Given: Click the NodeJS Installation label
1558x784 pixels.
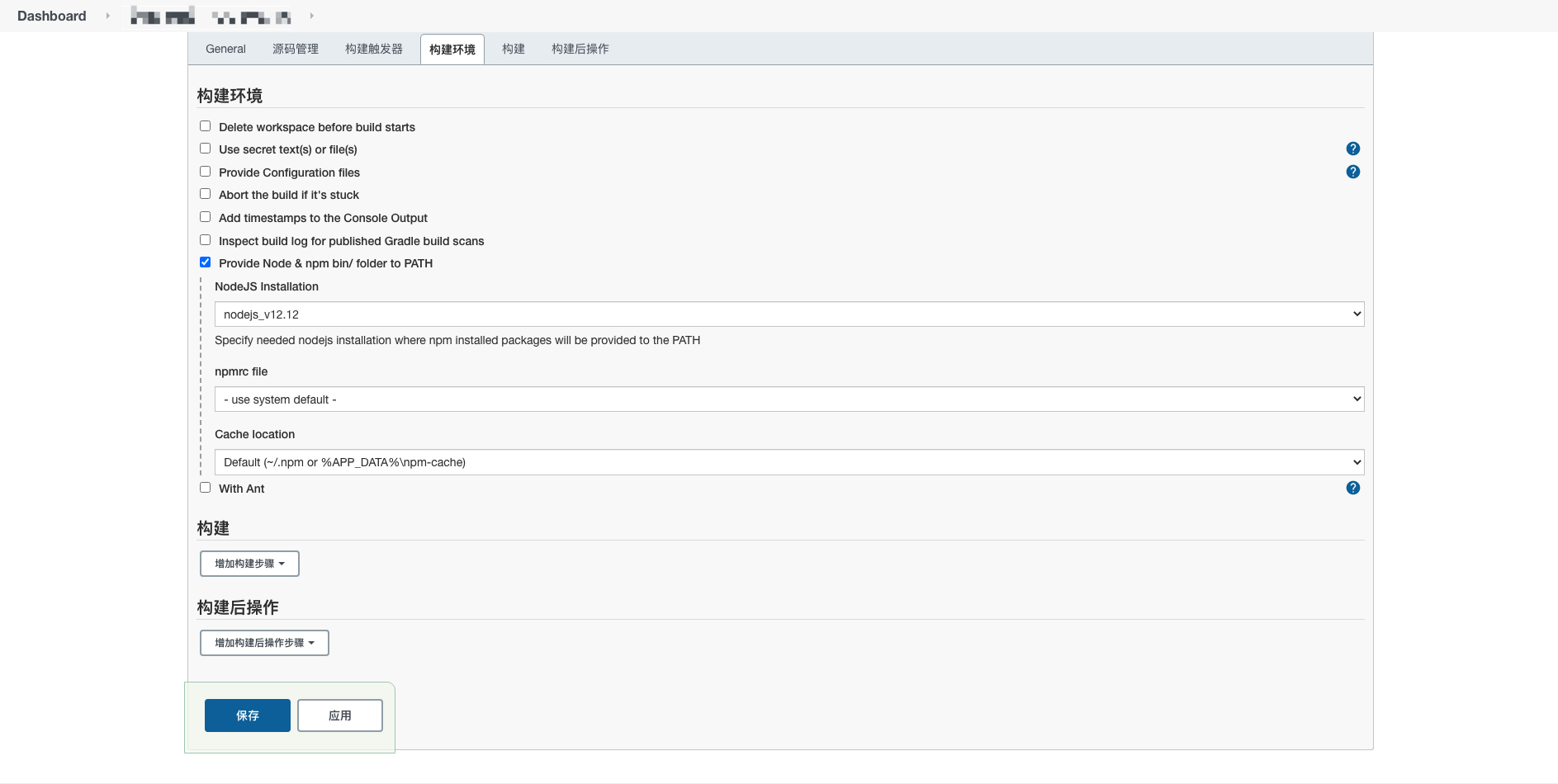Looking at the screenshot, I should click(x=267, y=286).
